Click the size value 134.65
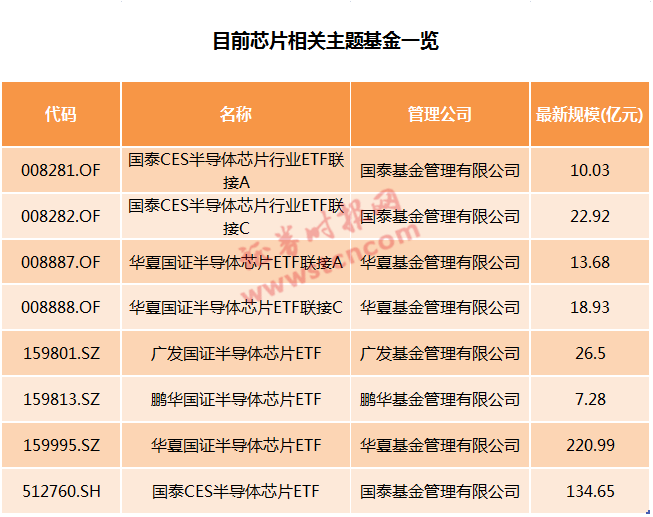Image resolution: width=653 pixels, height=517 pixels. click(x=590, y=492)
